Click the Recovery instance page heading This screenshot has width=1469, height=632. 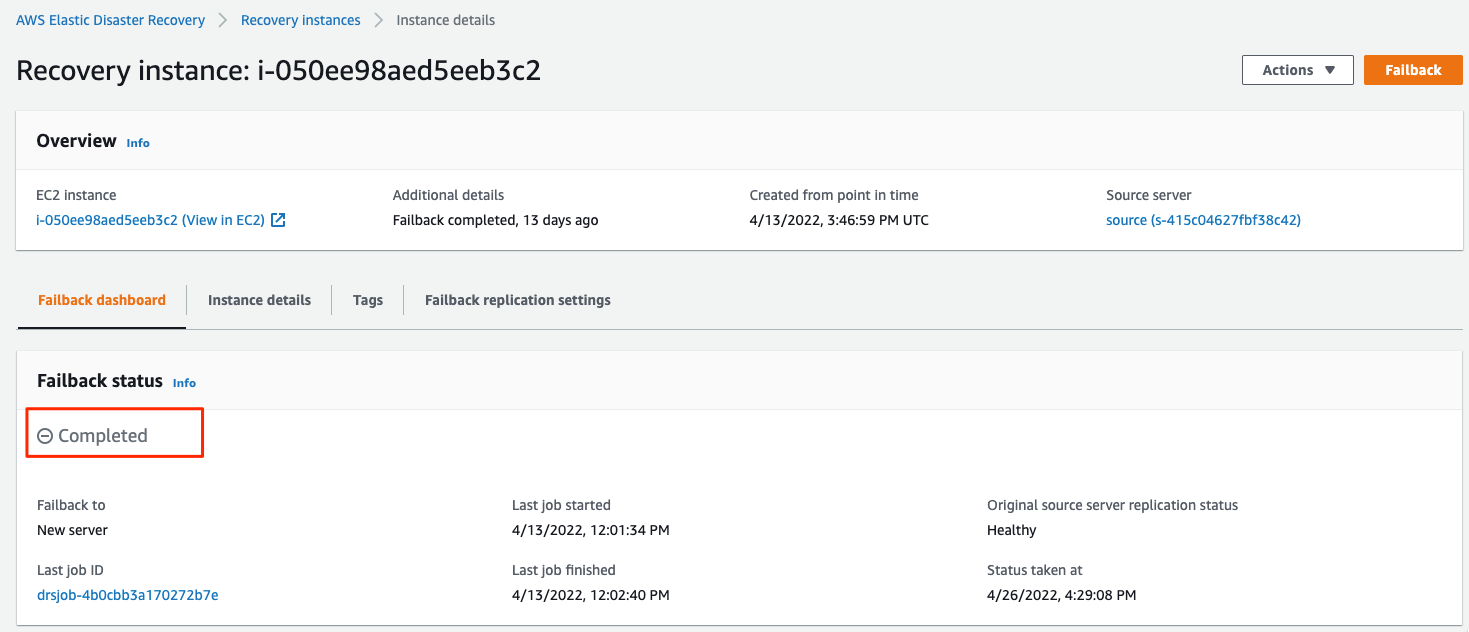[279, 71]
